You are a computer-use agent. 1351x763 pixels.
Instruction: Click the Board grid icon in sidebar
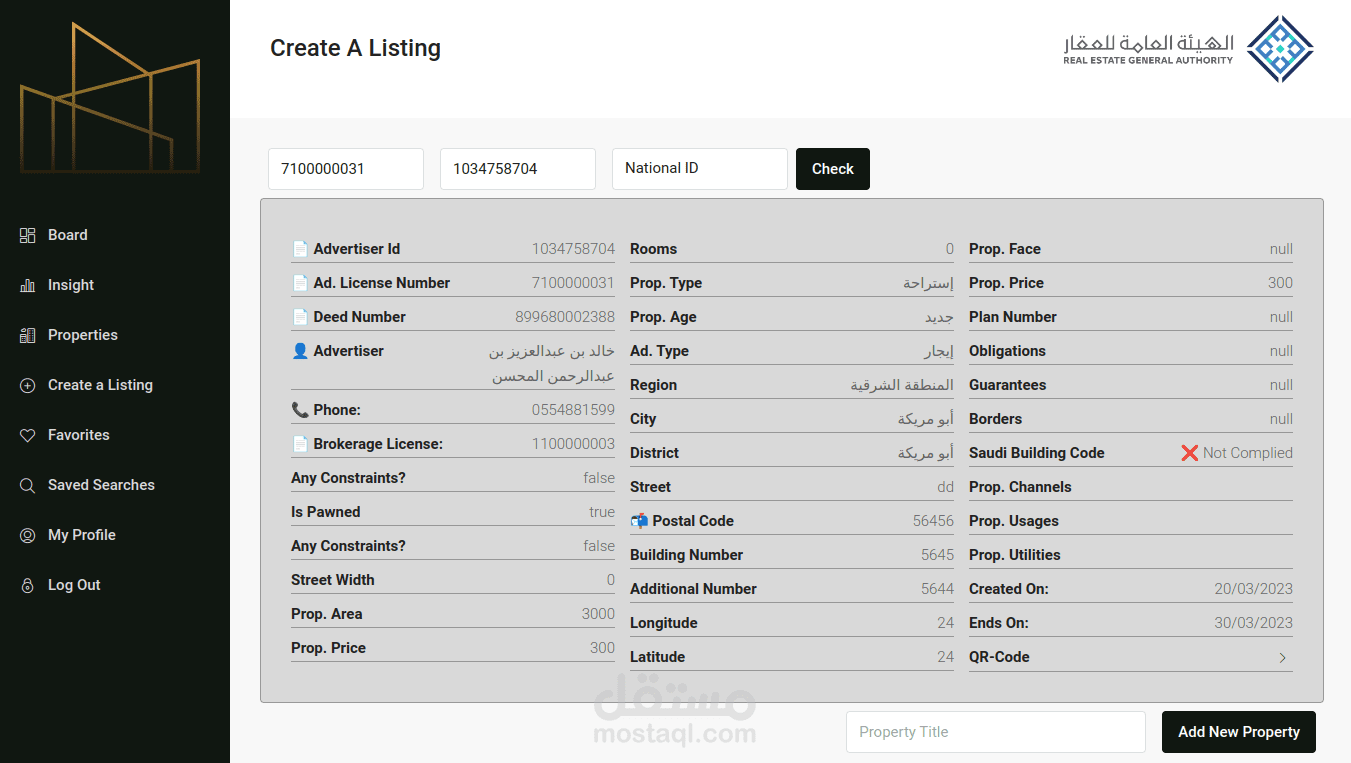[28, 235]
